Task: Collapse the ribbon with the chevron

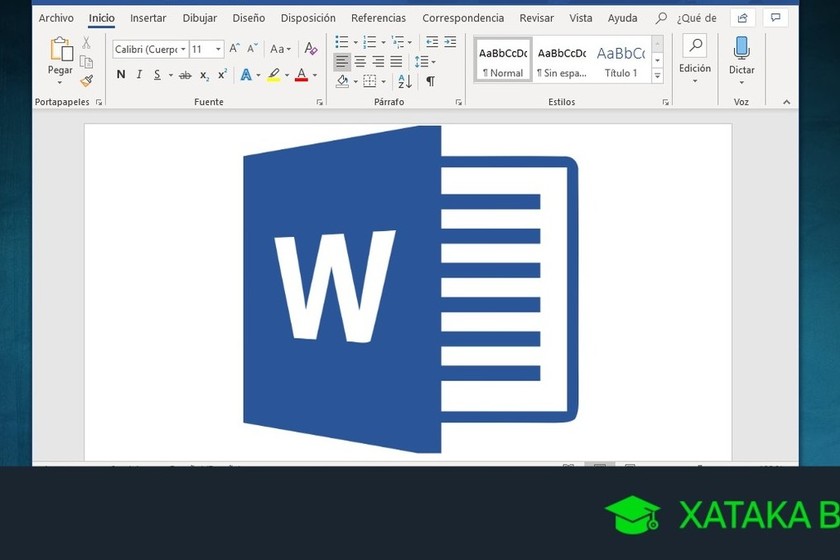Action: pos(786,102)
